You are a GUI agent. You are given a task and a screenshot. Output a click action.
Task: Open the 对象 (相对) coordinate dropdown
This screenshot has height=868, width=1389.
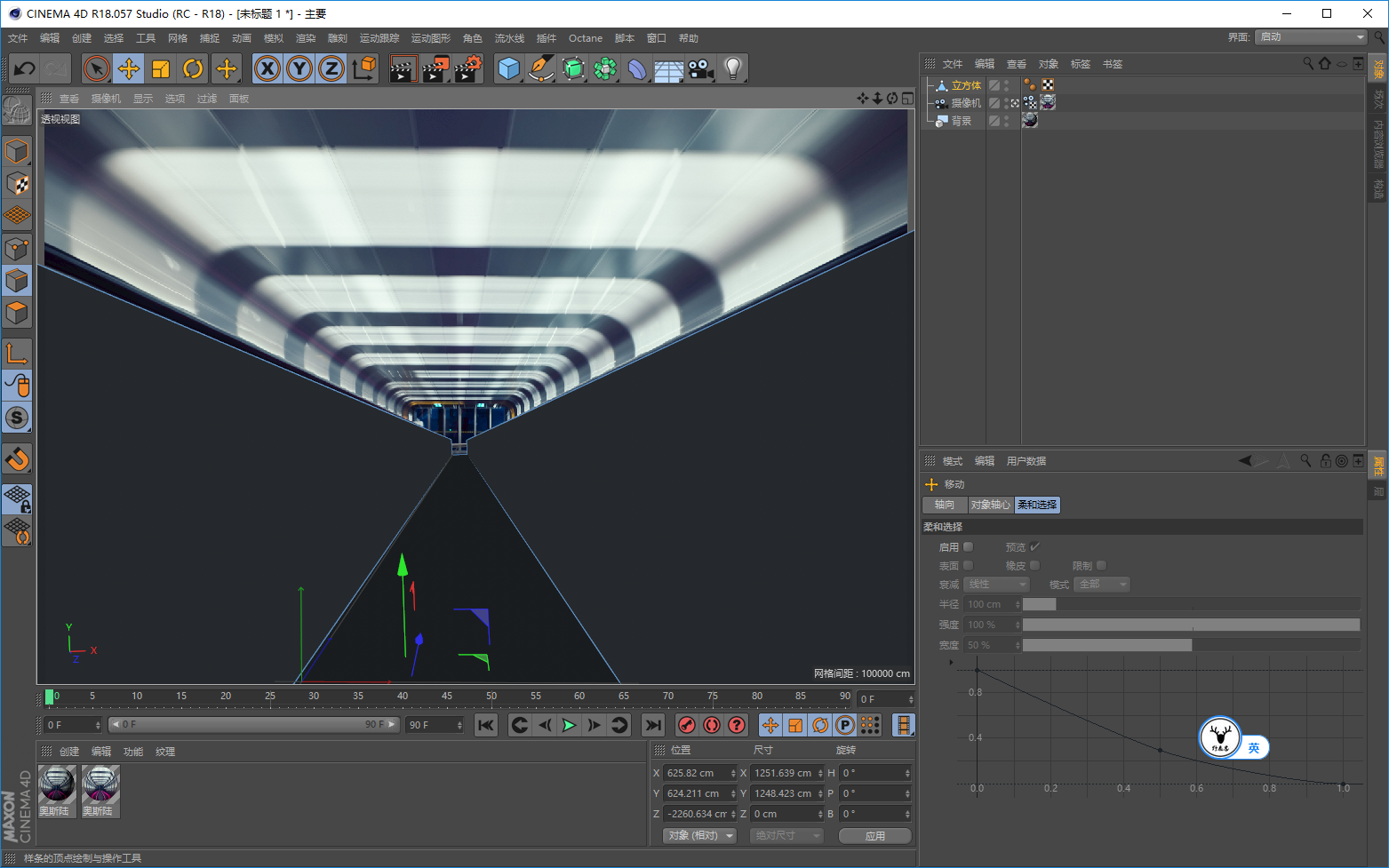pyautogui.click(x=700, y=836)
